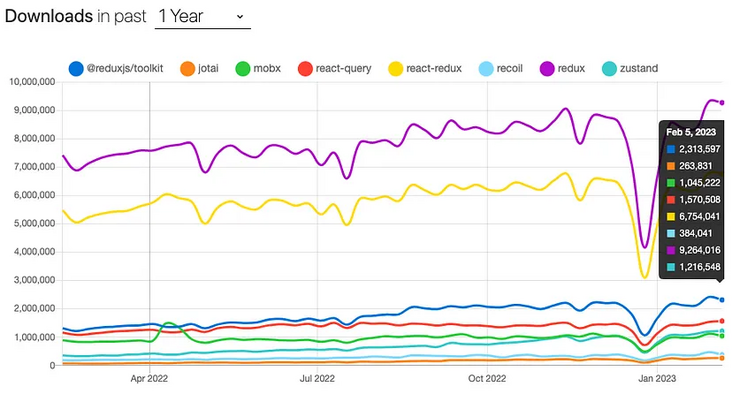Click the purple swatch in the tooltip
This screenshot has height=394, width=732.
pos(671,250)
